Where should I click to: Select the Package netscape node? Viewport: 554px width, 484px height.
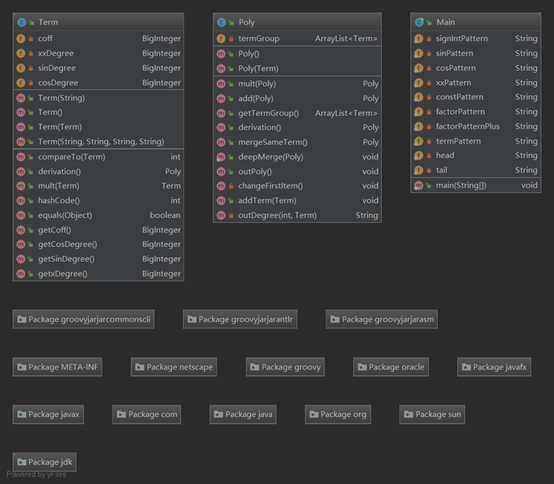[173, 367]
